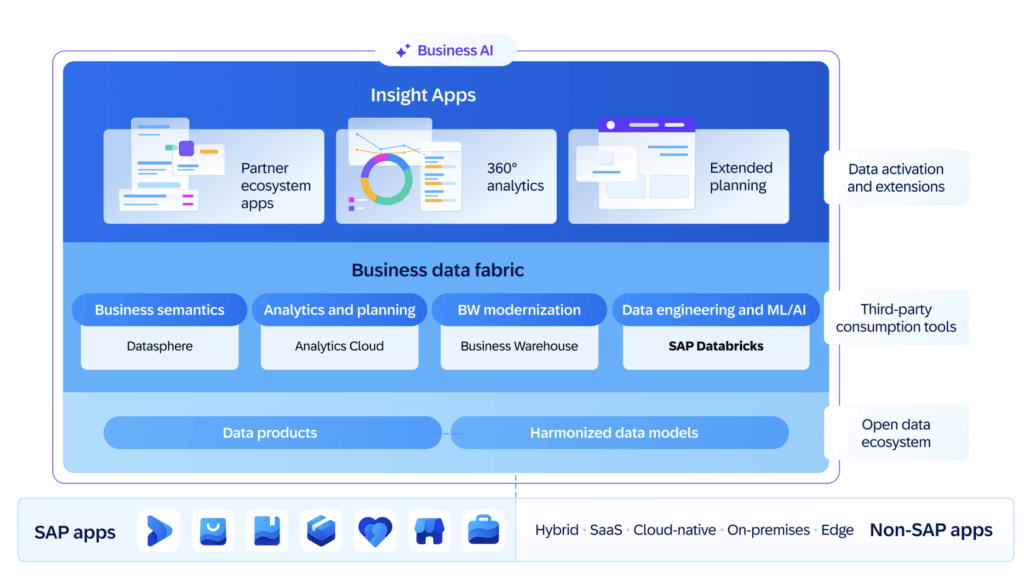Click the Harmonized data models button
Viewport: 1024px width, 578px height.
pos(614,433)
